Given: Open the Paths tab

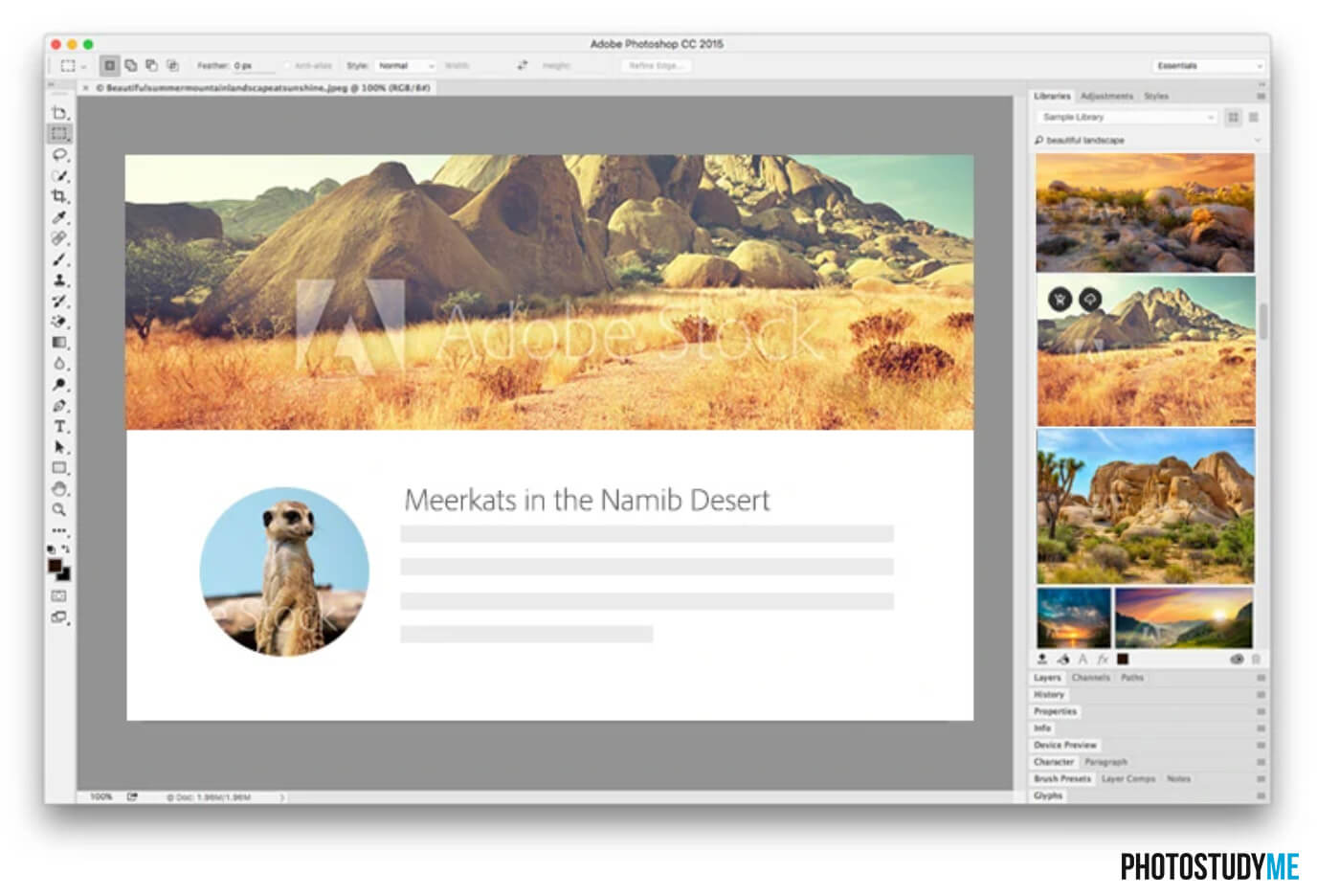Looking at the screenshot, I should pos(1132,678).
